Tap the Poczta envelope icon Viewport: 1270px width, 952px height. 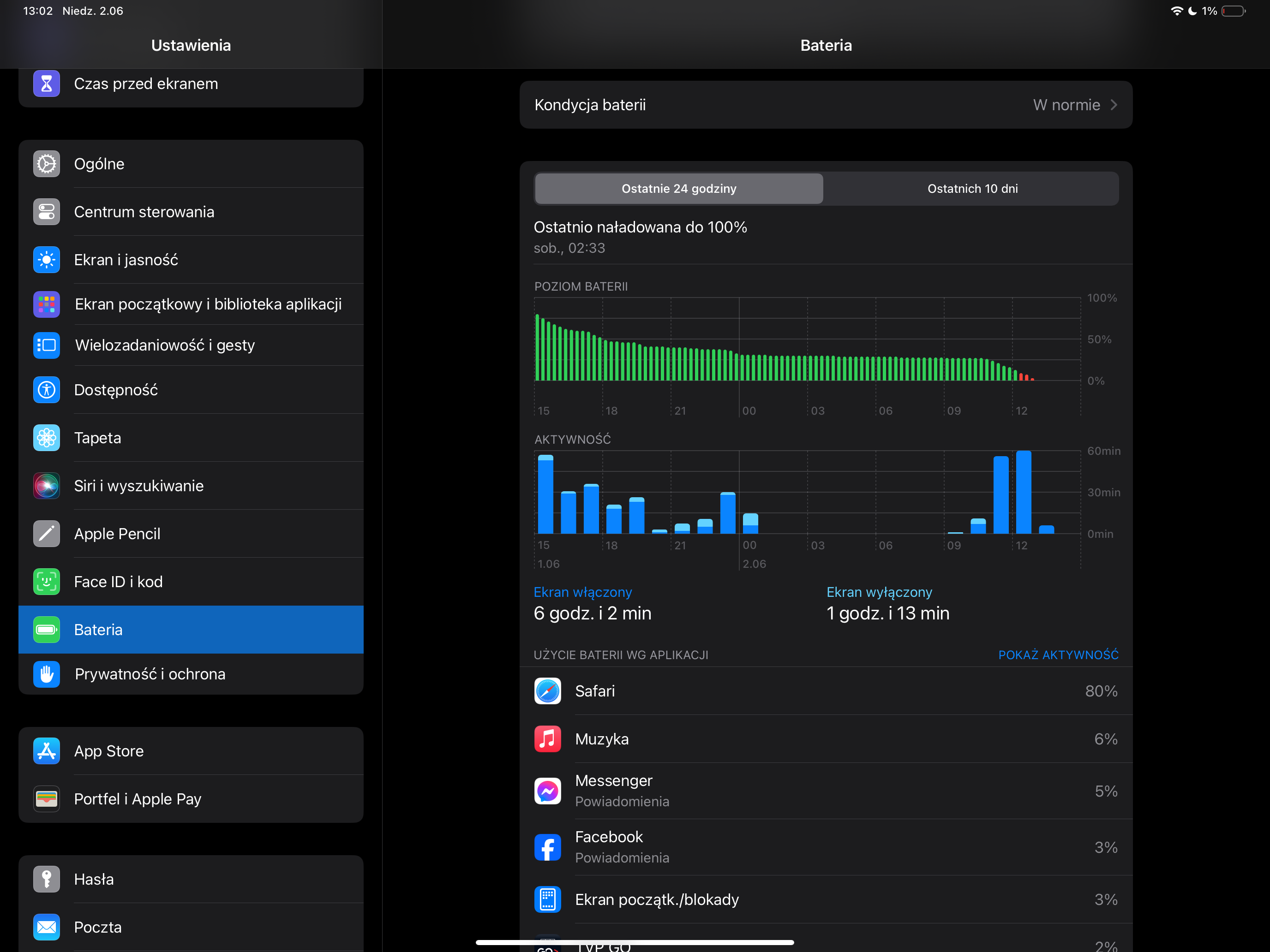tap(47, 928)
